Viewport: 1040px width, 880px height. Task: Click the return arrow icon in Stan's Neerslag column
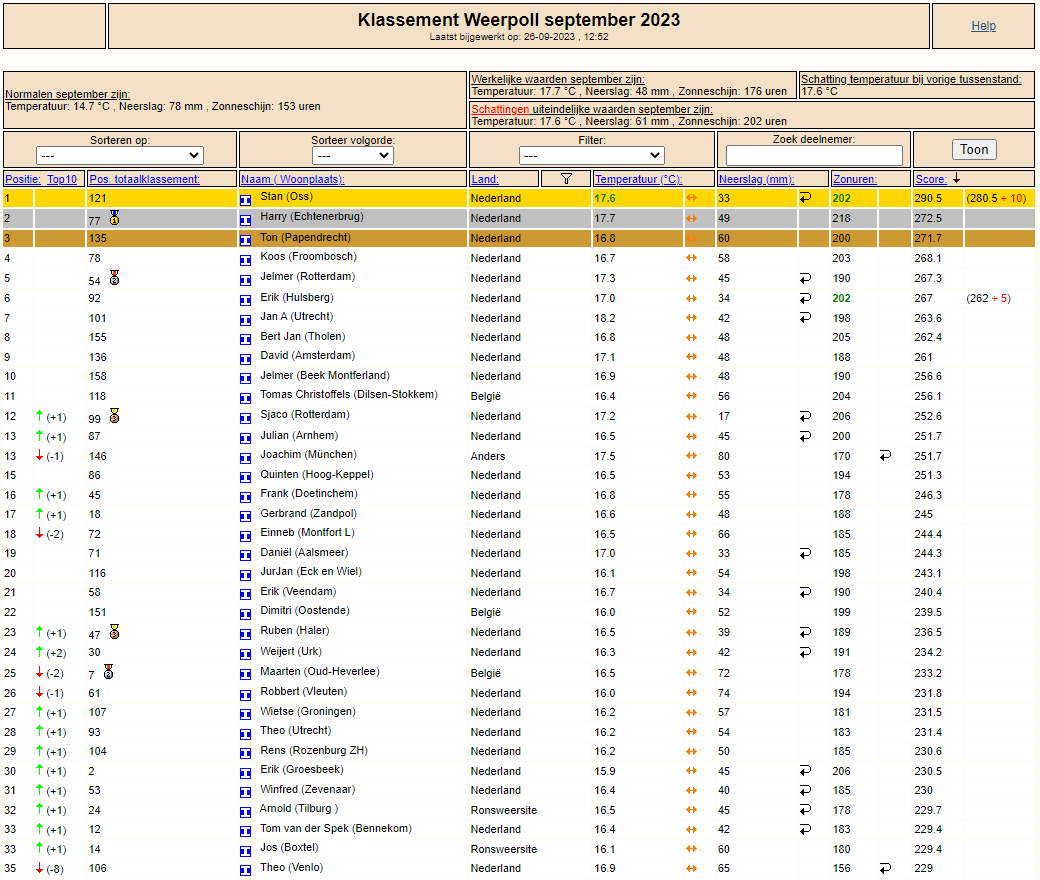click(805, 199)
